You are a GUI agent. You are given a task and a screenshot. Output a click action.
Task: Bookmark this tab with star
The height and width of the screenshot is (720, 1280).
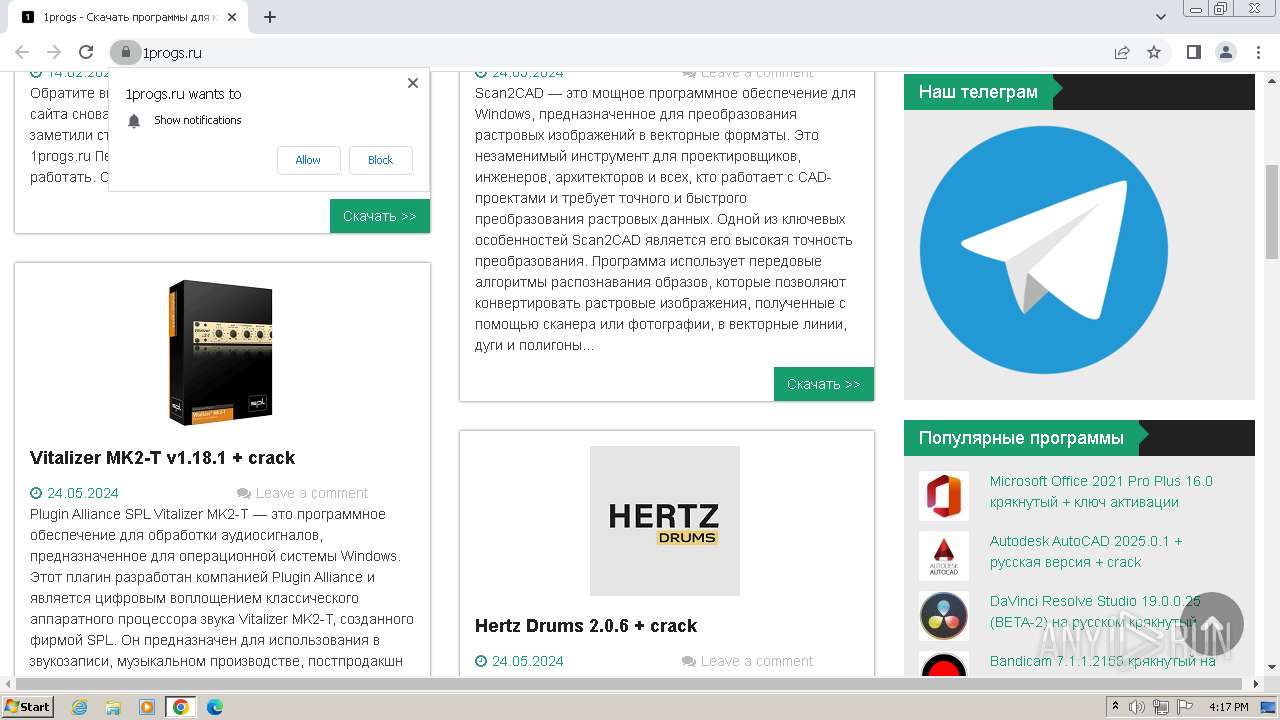pos(1154,52)
